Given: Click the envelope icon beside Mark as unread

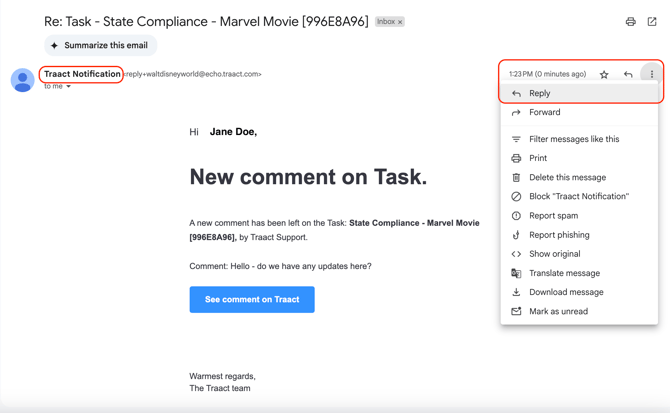Looking at the screenshot, I should (x=516, y=311).
